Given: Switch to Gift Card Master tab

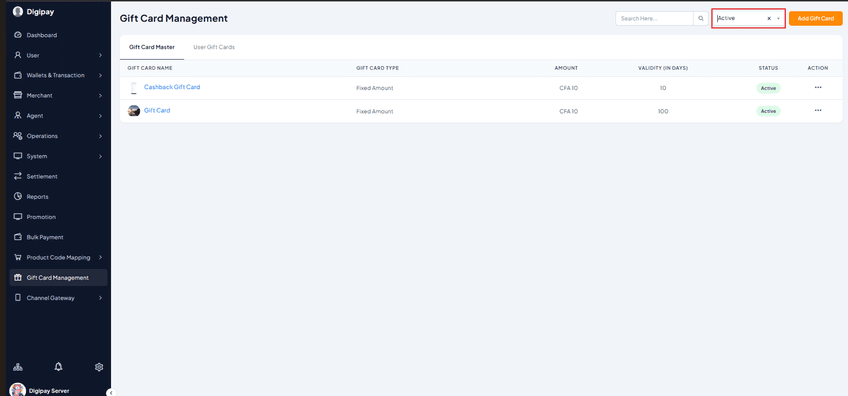Looking at the screenshot, I should coord(152,47).
